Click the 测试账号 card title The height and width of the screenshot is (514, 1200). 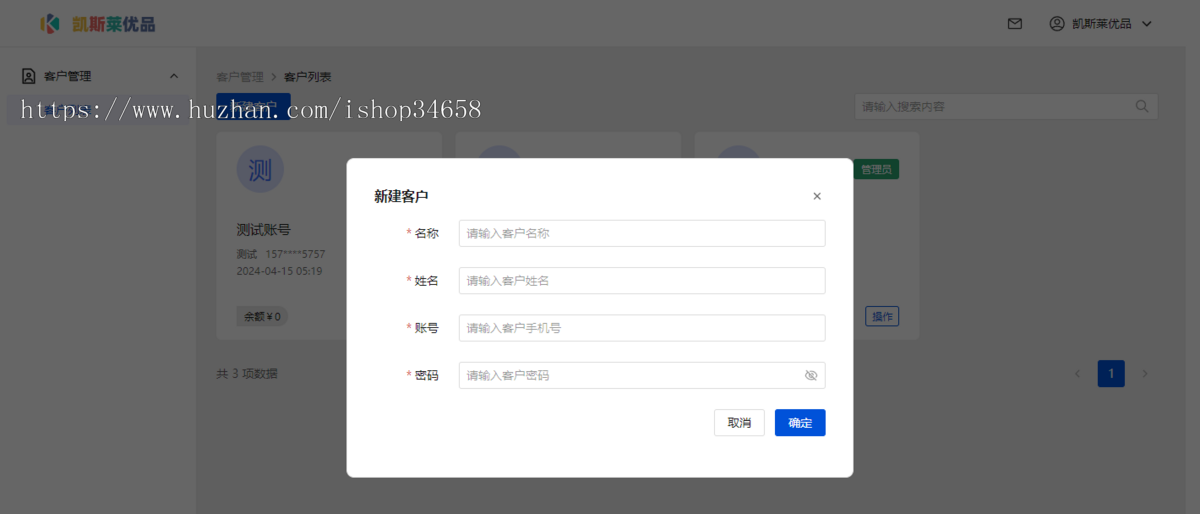tap(264, 230)
